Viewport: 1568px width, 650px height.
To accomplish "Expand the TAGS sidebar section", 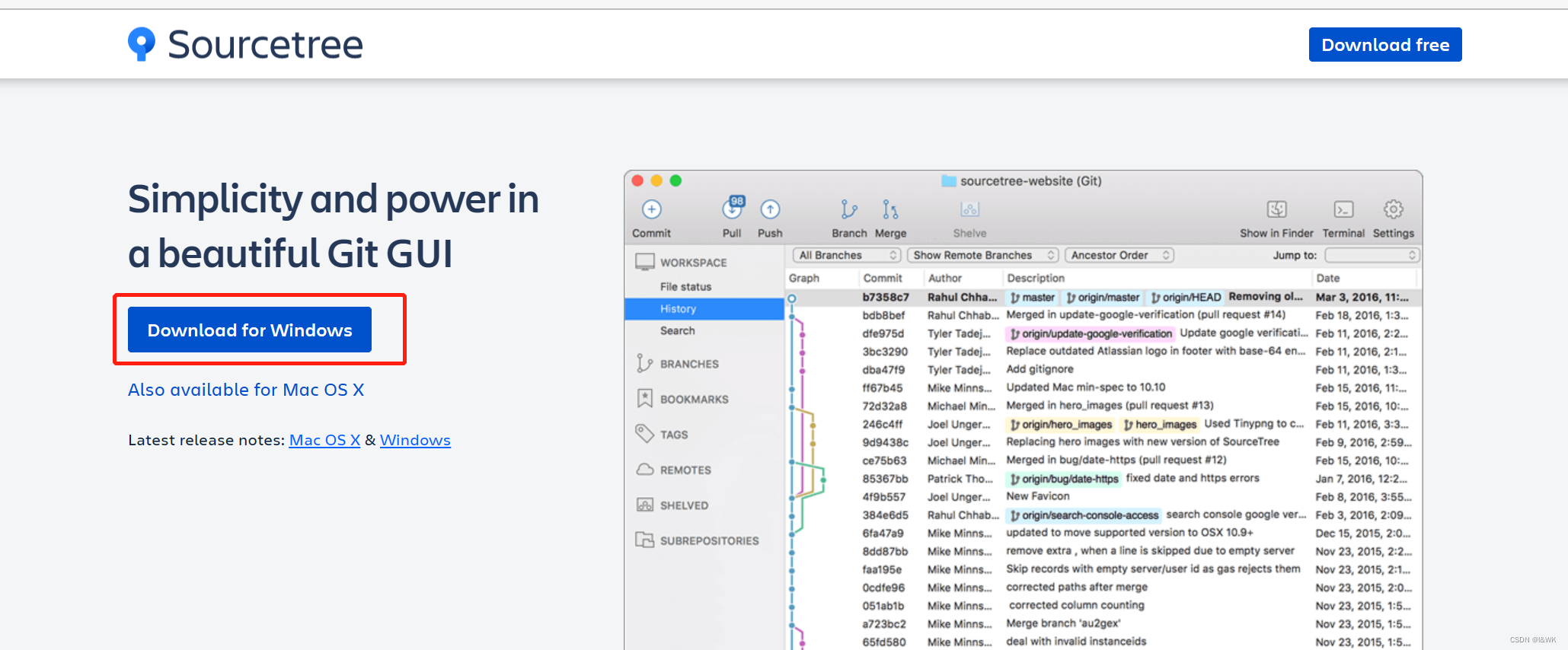I will click(674, 435).
